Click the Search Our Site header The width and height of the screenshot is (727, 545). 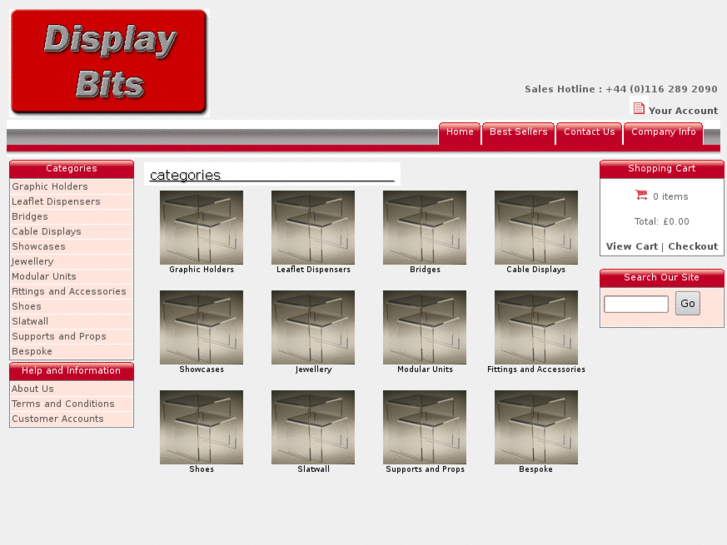pos(662,278)
